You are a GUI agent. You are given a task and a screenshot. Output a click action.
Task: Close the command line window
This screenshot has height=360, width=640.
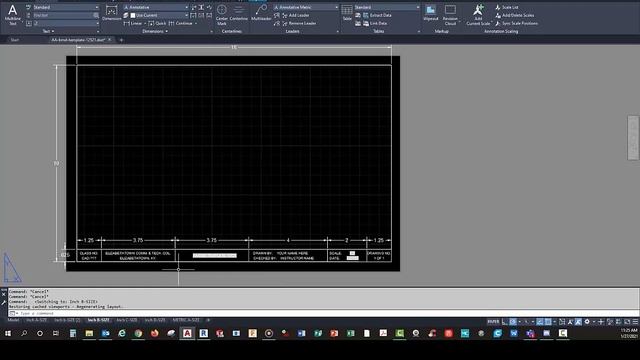[x=4, y=294]
